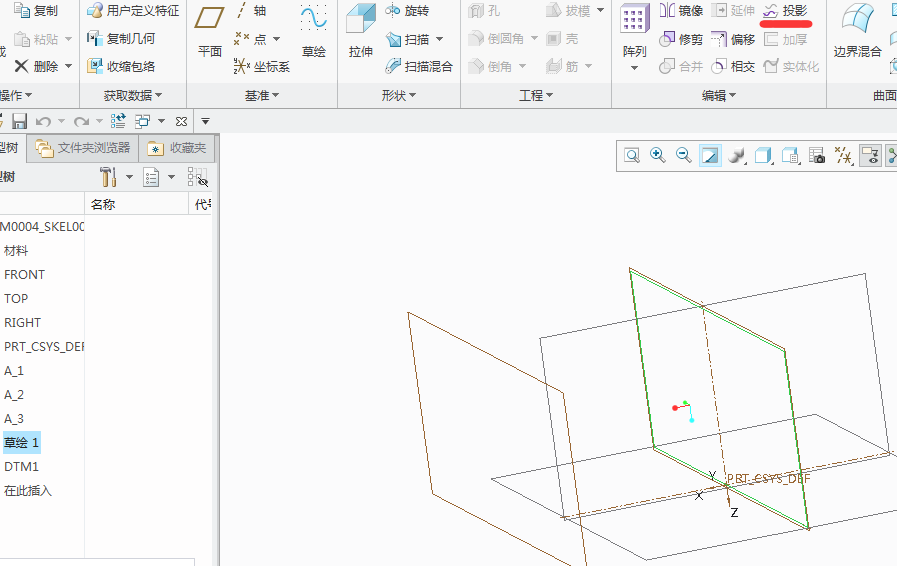Click the 复制几何 (Copy Geometry) tool

pyautogui.click(x=121, y=38)
